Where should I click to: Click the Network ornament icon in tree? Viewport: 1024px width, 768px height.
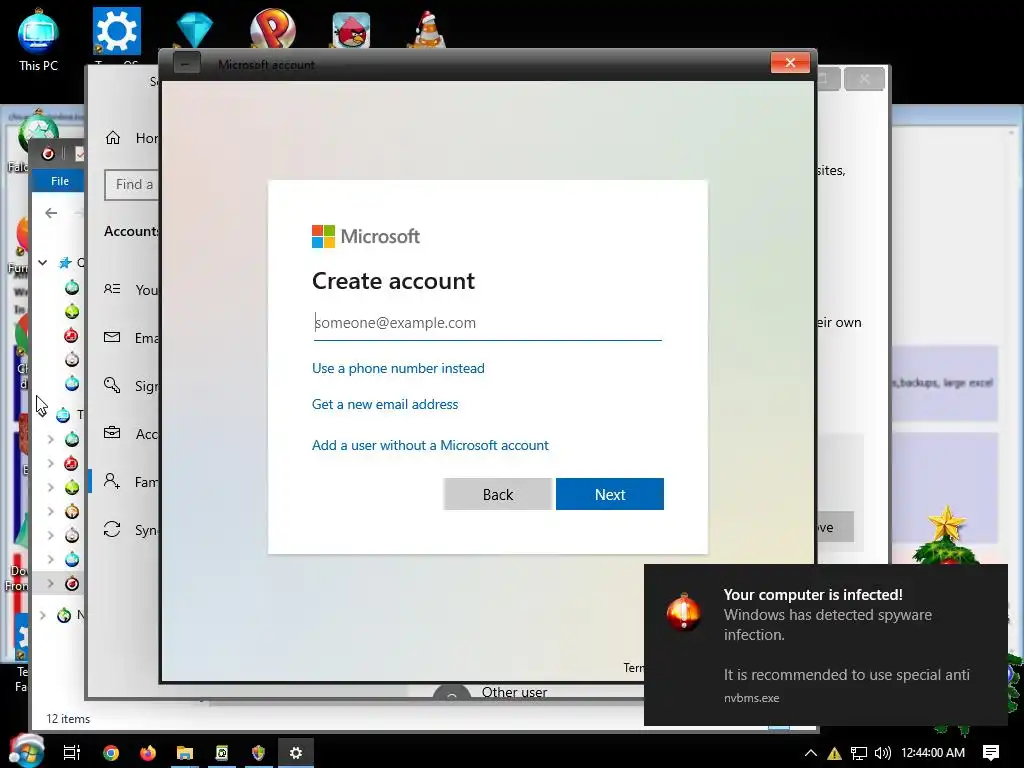pyautogui.click(x=64, y=615)
